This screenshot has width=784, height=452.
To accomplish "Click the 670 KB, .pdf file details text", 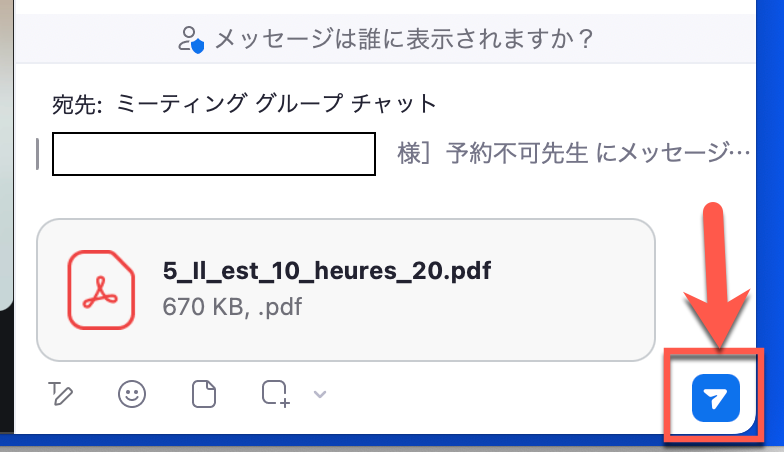I will [x=232, y=306].
